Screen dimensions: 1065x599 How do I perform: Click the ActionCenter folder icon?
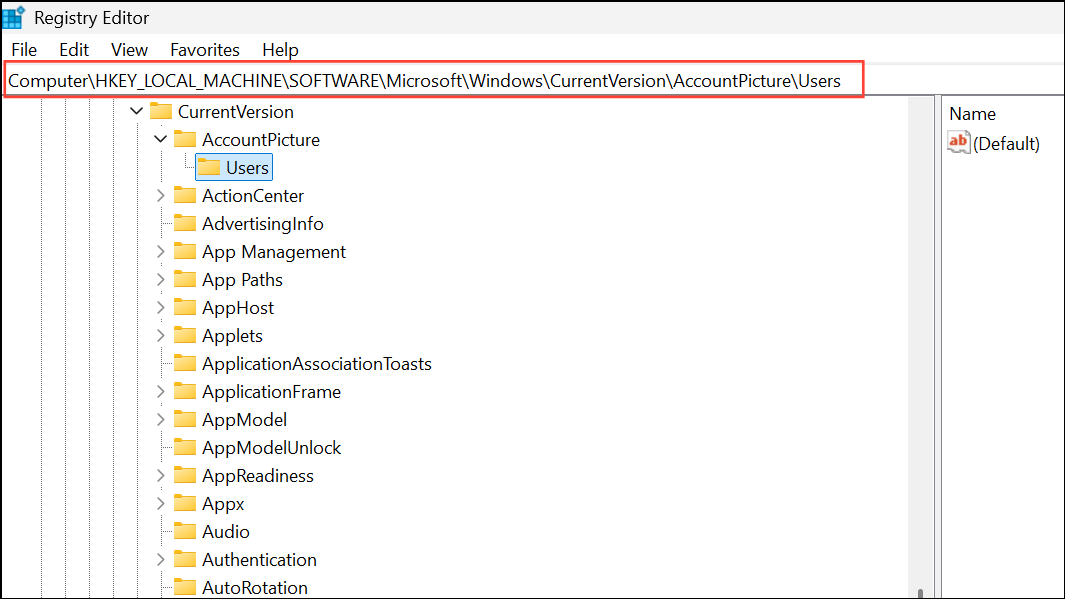click(x=185, y=195)
